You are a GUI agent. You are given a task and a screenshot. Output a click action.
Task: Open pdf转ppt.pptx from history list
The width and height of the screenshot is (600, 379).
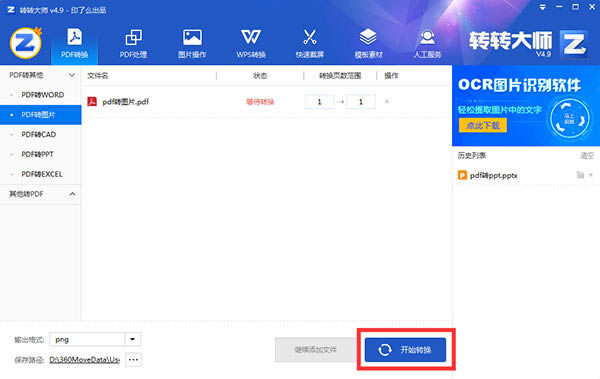click(x=494, y=176)
